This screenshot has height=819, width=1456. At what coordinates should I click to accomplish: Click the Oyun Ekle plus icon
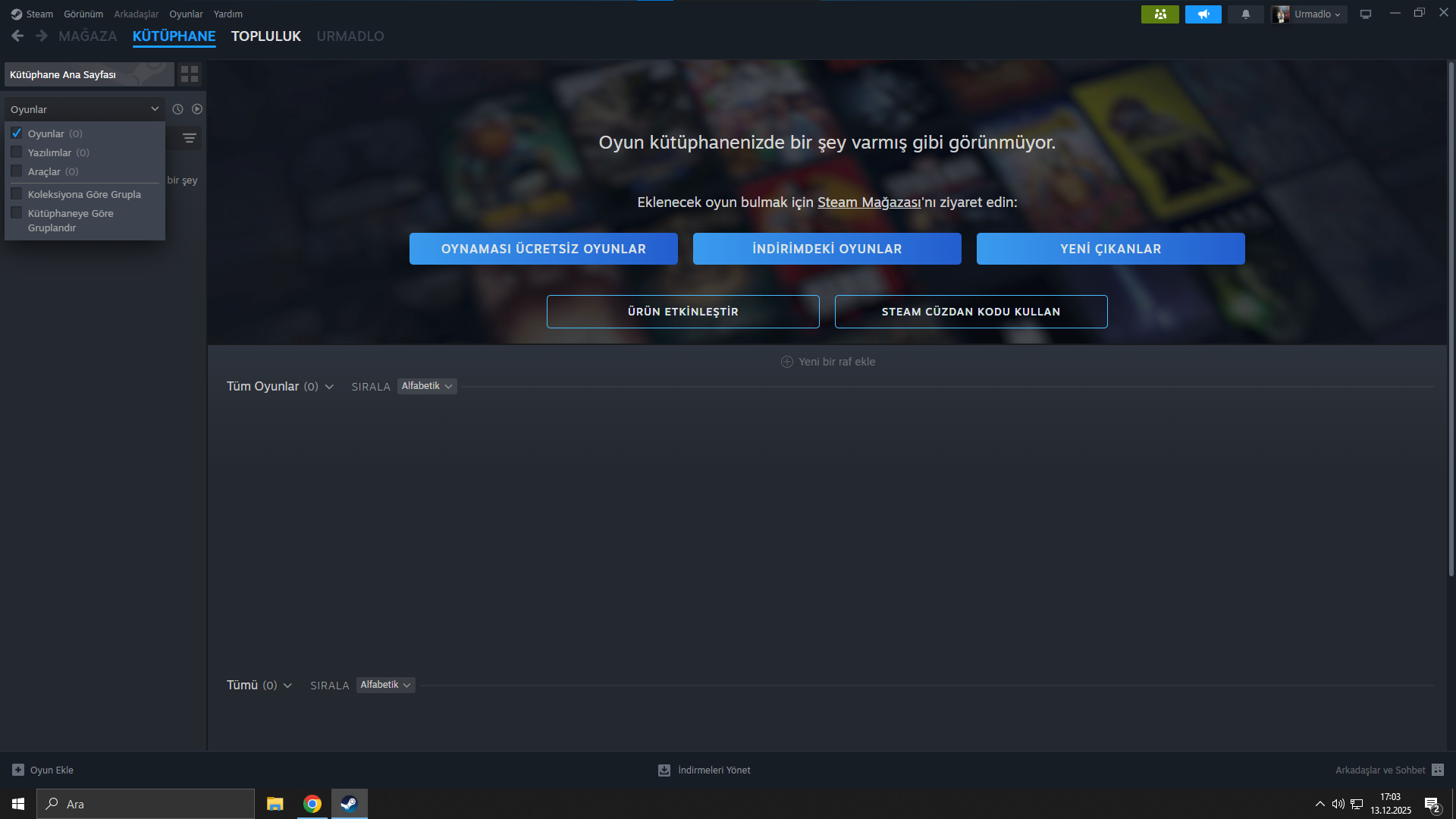[x=18, y=770]
